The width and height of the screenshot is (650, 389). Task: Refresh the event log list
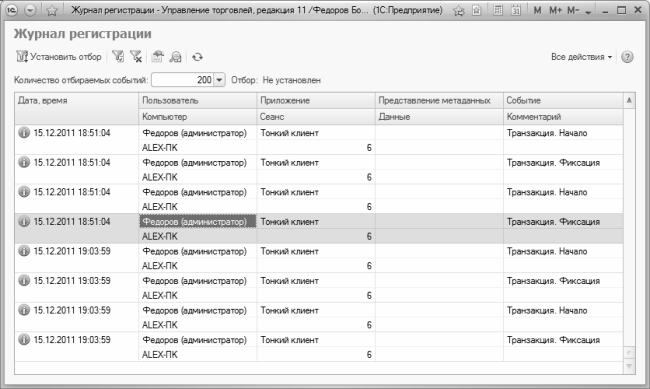[x=197, y=57]
